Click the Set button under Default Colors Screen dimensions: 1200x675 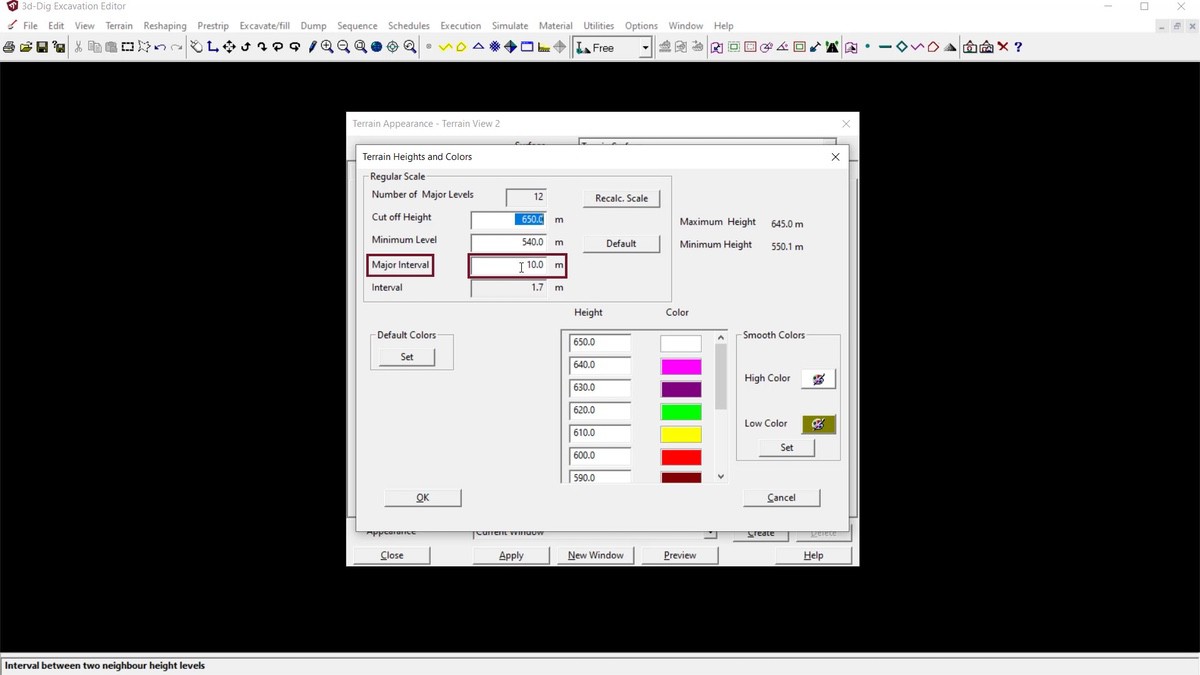pyautogui.click(x=407, y=357)
